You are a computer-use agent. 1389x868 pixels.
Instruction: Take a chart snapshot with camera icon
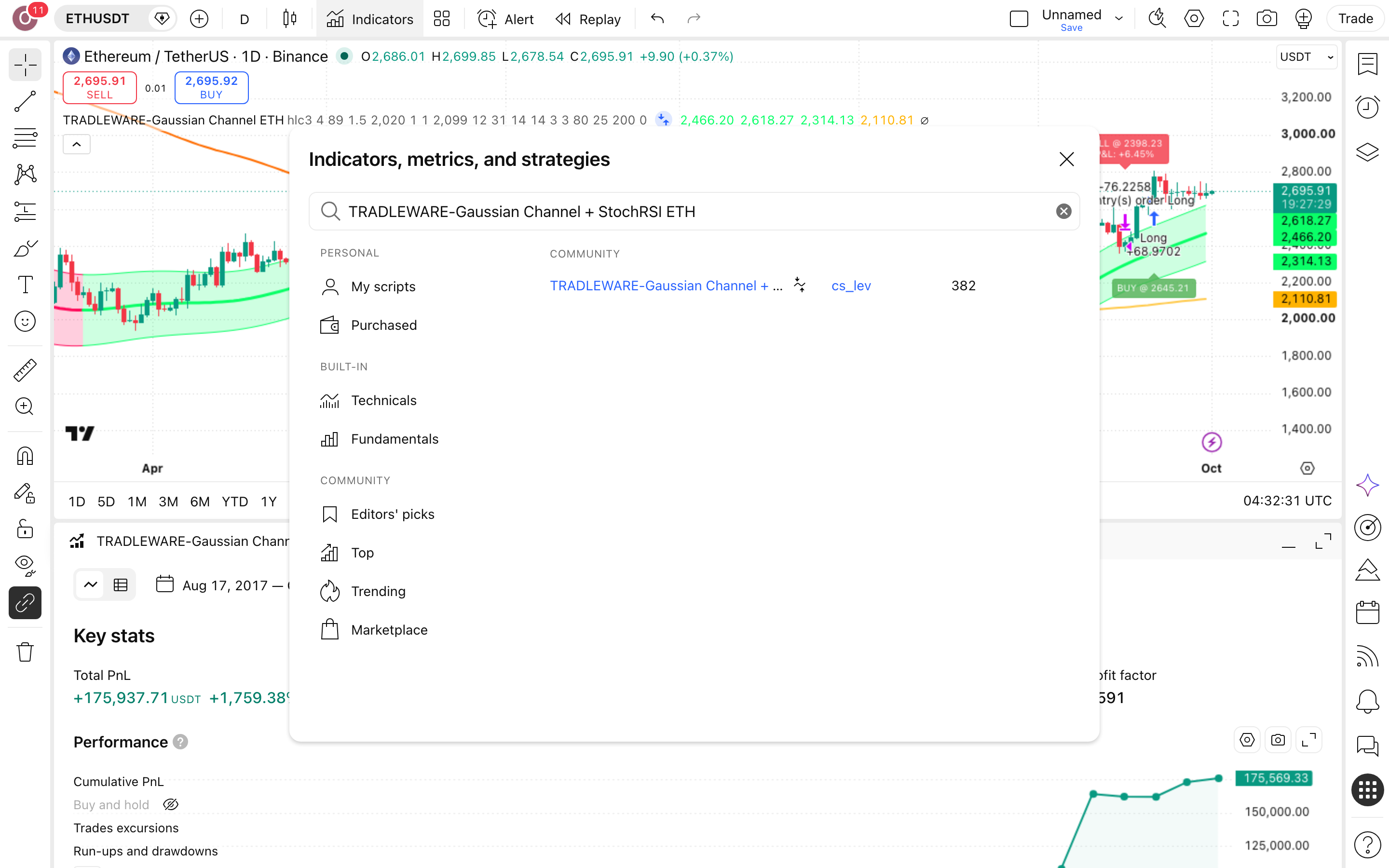(1267, 19)
